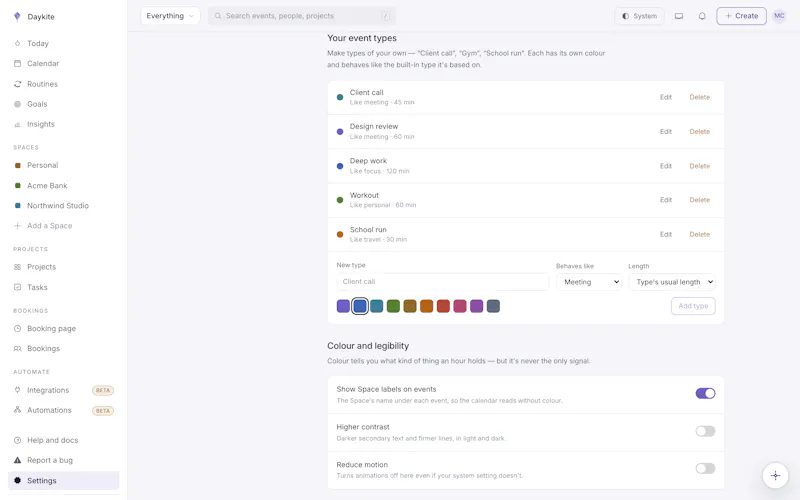
Task: Click the Insights chart icon
Action: pos(17,124)
